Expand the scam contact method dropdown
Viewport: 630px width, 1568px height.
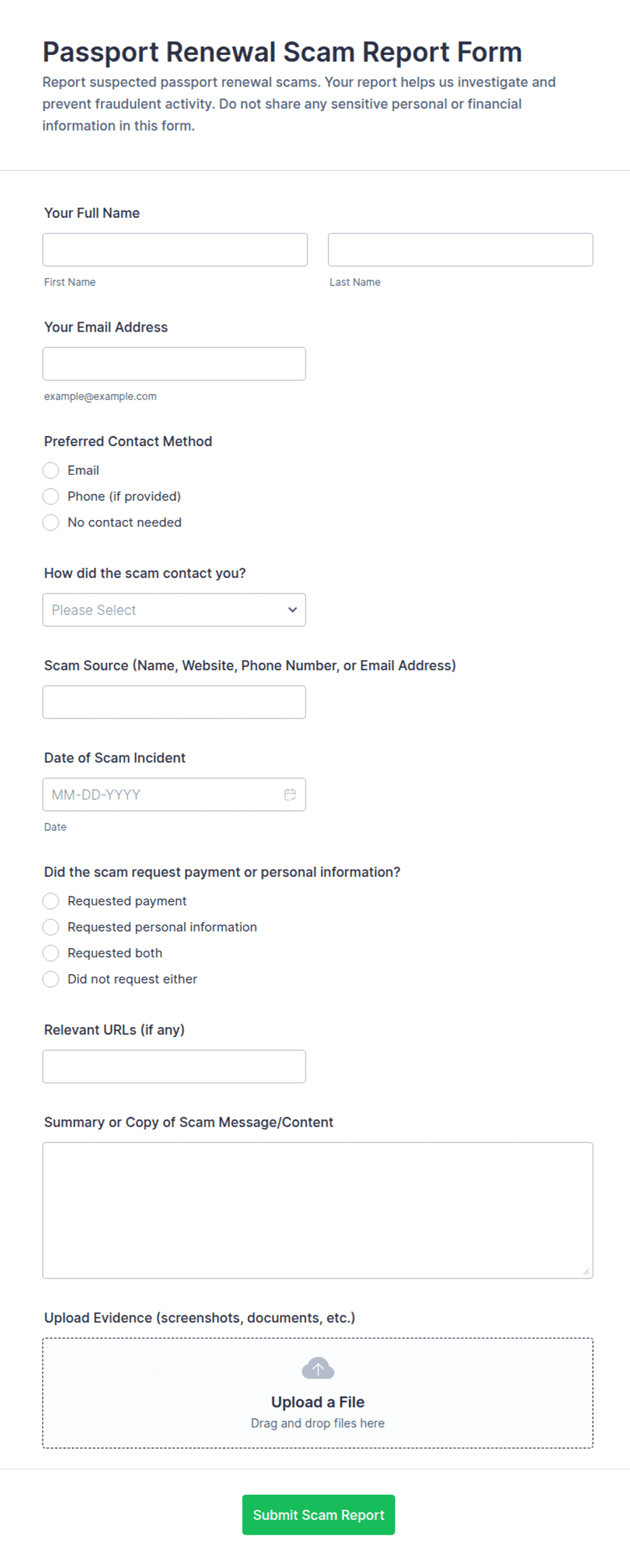coord(174,610)
